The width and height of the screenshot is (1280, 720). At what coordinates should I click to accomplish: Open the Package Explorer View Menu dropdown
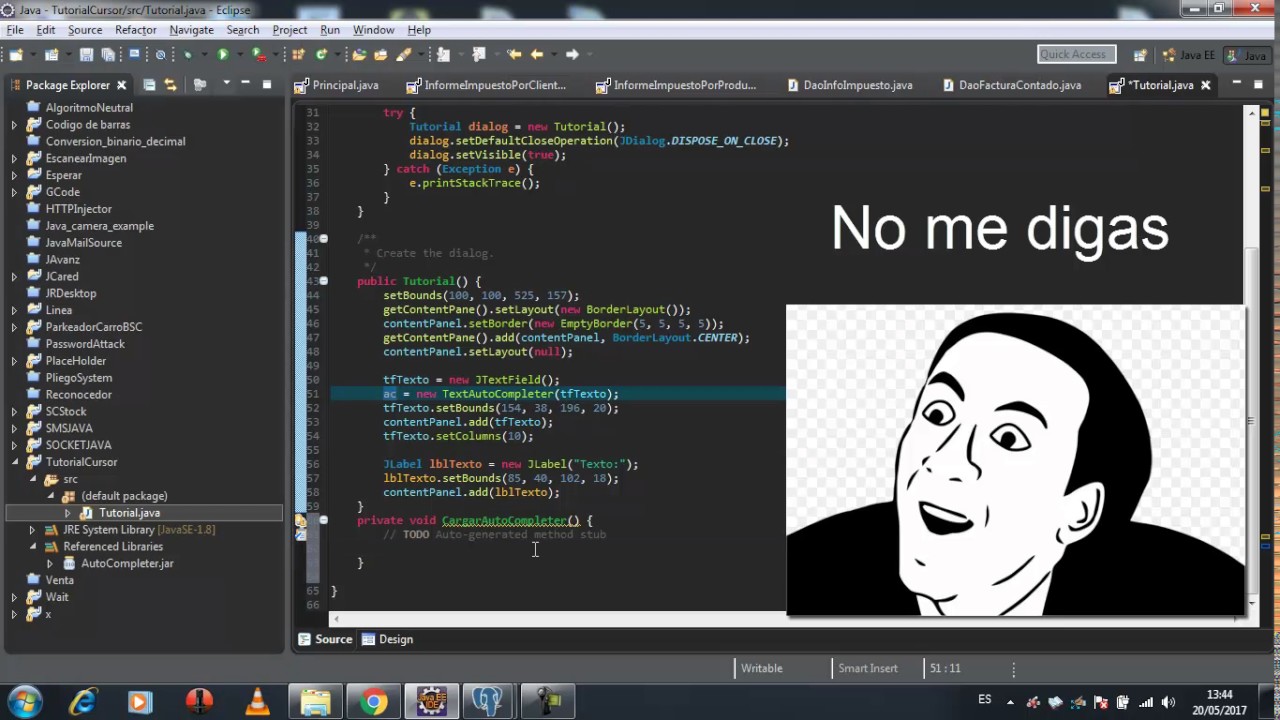[x=227, y=84]
